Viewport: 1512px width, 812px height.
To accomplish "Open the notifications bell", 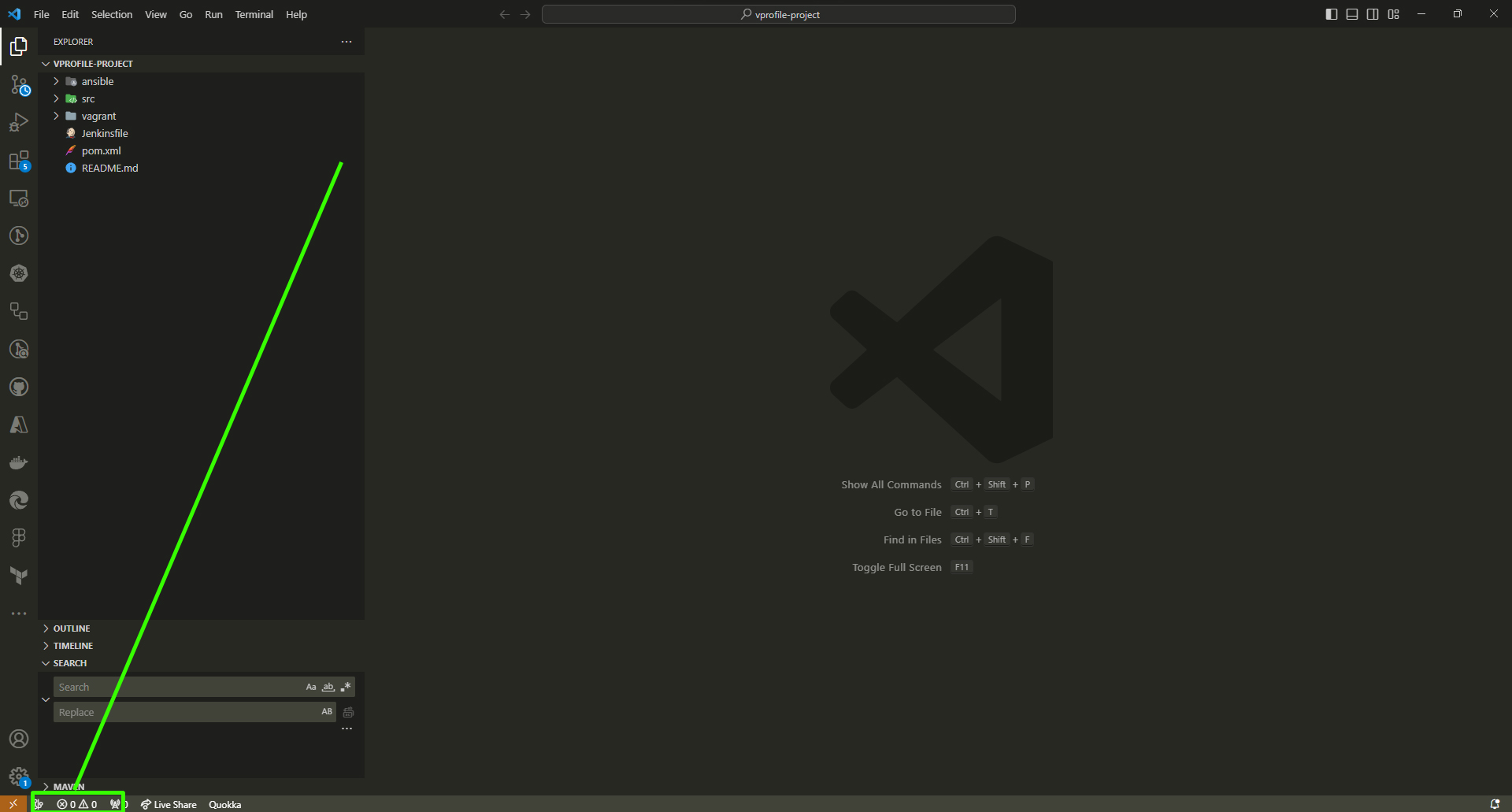I will 1495,804.
